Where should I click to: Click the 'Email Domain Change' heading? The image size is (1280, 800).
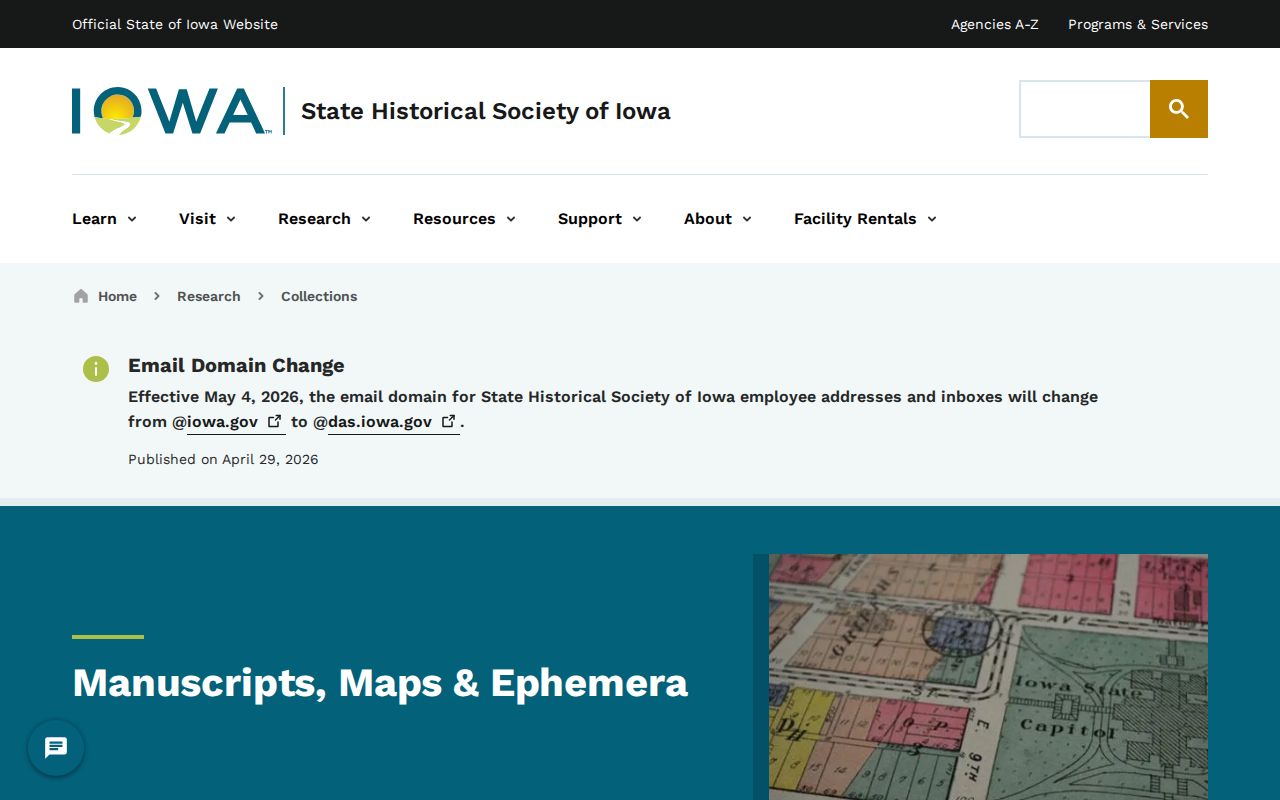(x=236, y=366)
